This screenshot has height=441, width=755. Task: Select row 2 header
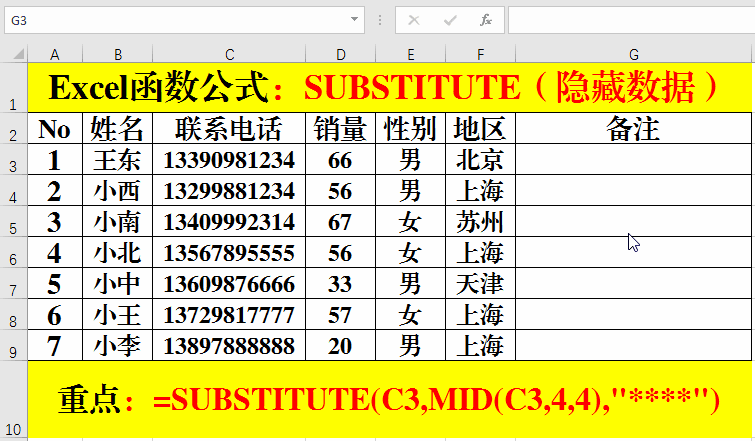[x=13, y=128]
